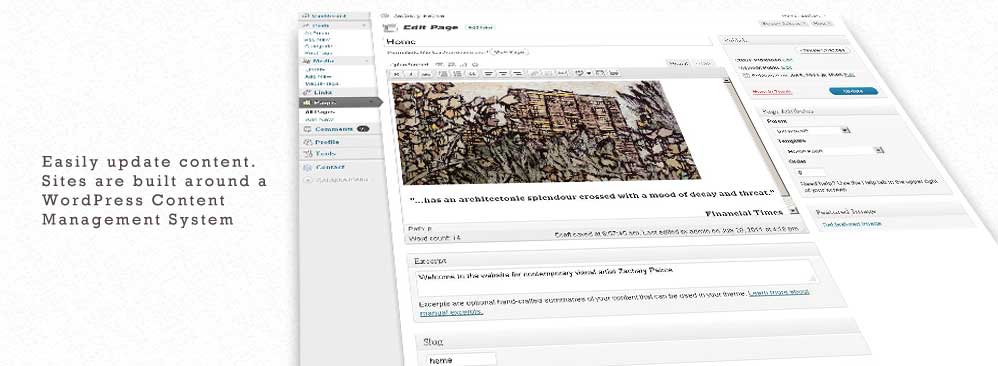This screenshot has height=366, width=998.
Task: Open the spellcheck language dropdown arrow
Action: pyautogui.click(x=589, y=74)
